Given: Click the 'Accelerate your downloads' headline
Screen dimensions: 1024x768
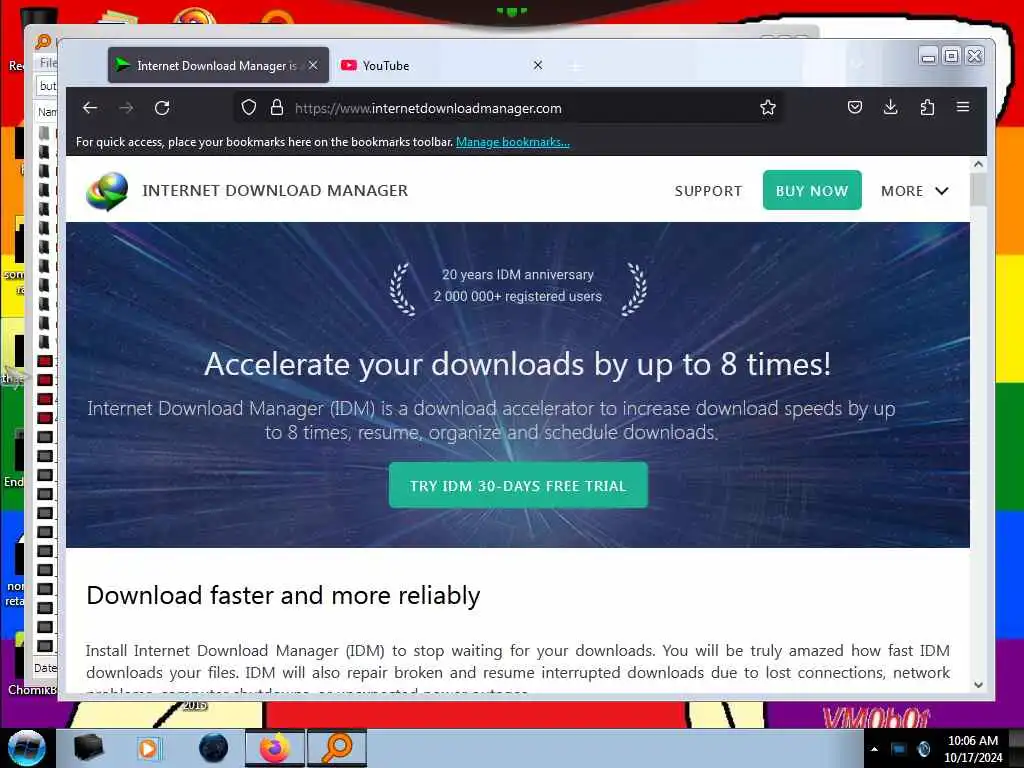Looking at the screenshot, I should [x=518, y=364].
